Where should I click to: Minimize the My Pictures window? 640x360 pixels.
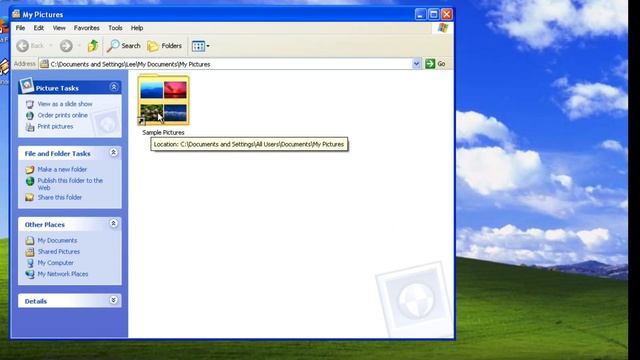click(420, 15)
